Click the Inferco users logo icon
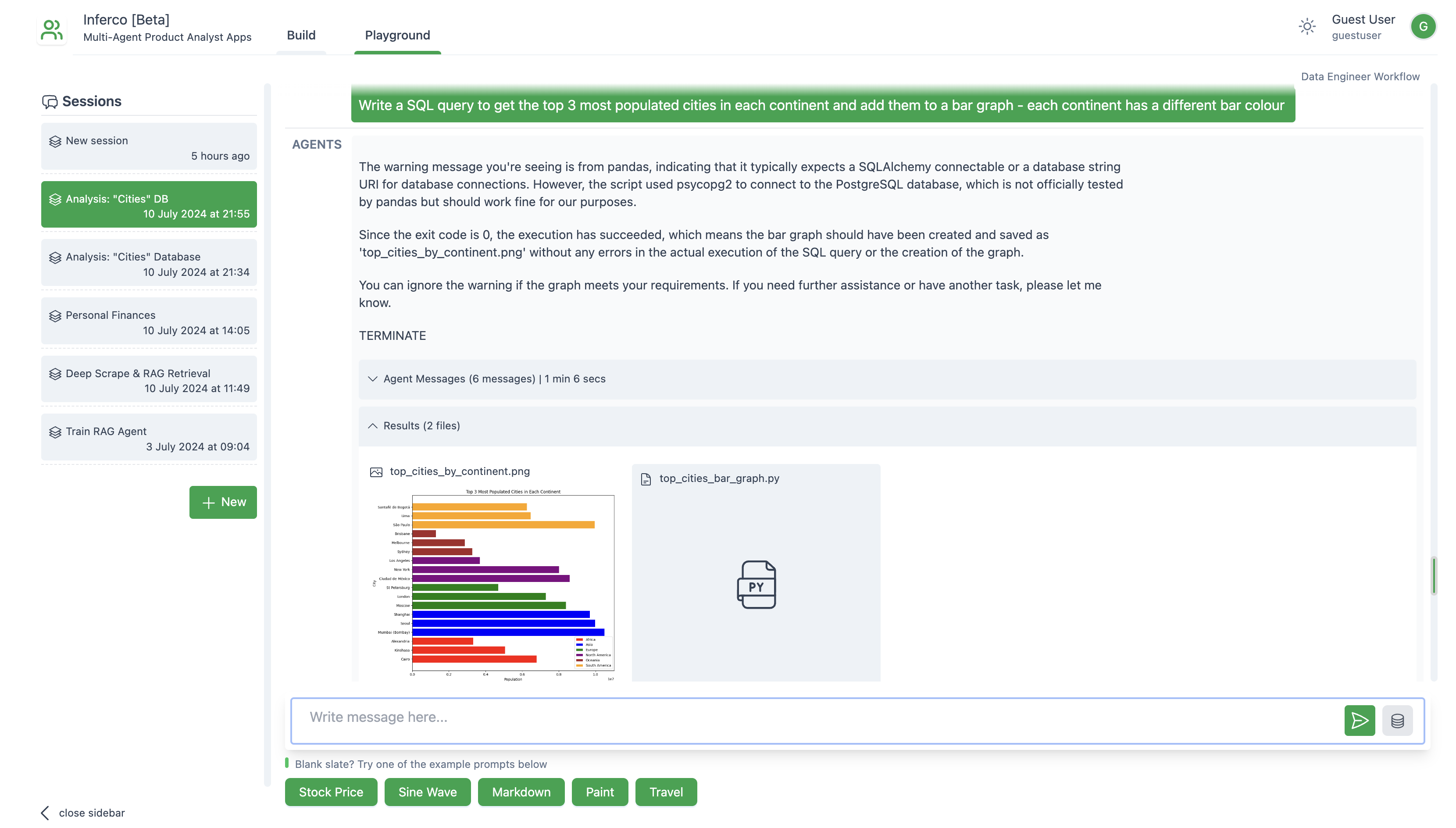Viewport: 1456px width, 828px height. click(52, 29)
